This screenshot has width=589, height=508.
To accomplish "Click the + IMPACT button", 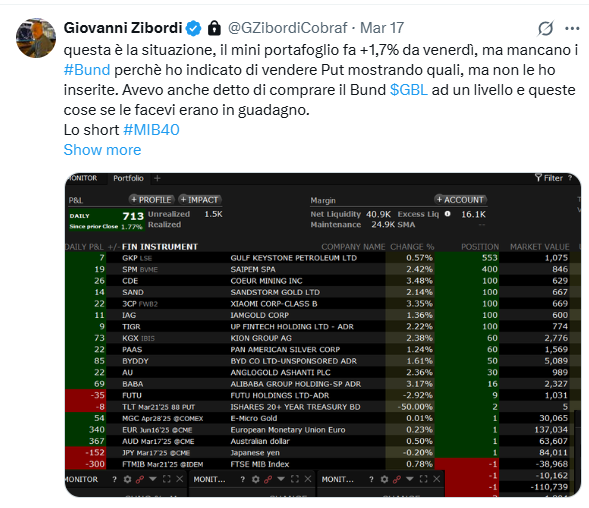I will pyautogui.click(x=200, y=200).
